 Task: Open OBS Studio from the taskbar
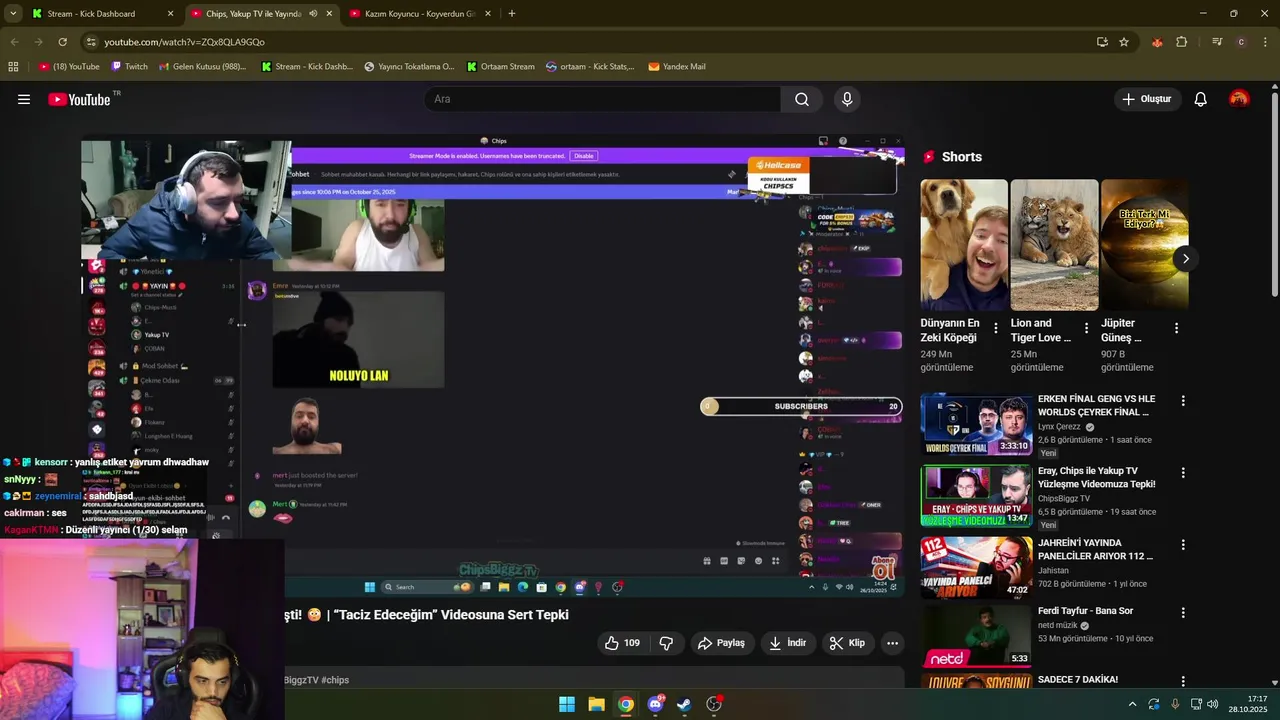tap(714, 704)
